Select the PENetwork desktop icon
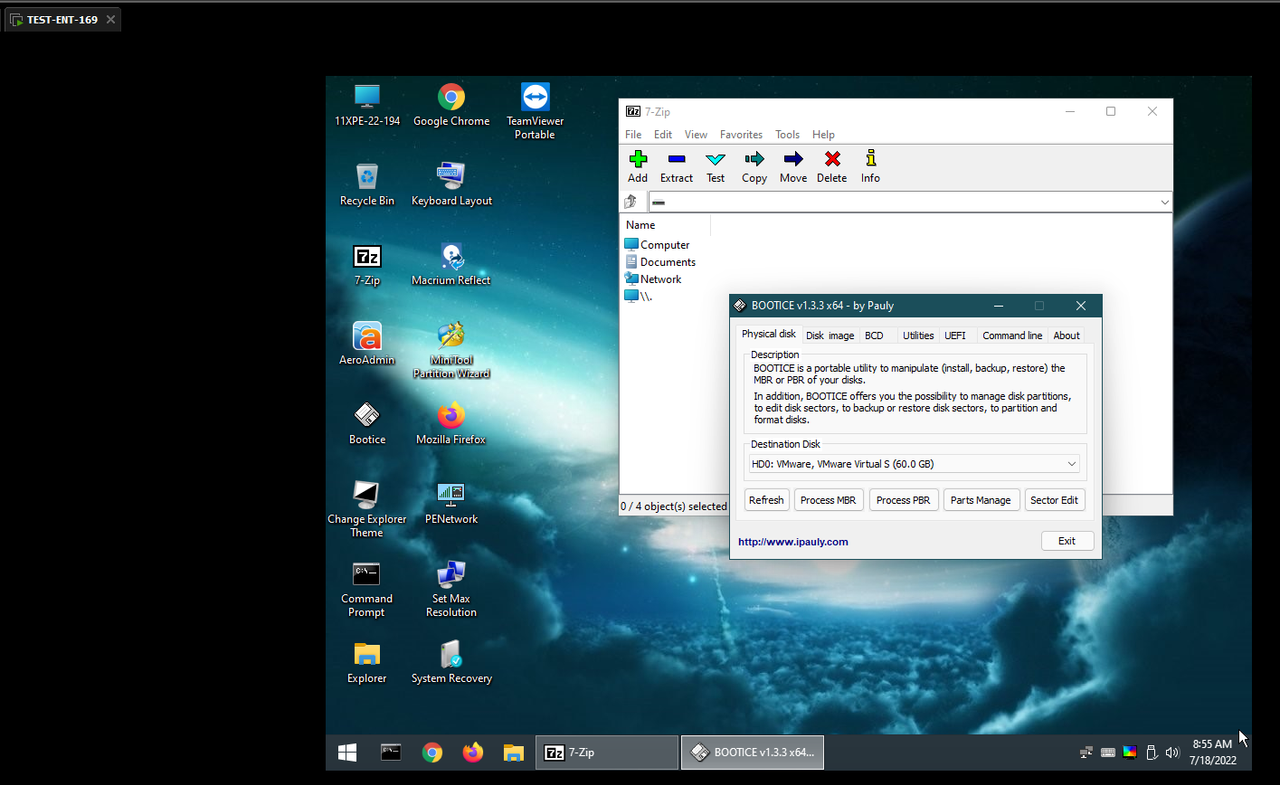 (451, 503)
